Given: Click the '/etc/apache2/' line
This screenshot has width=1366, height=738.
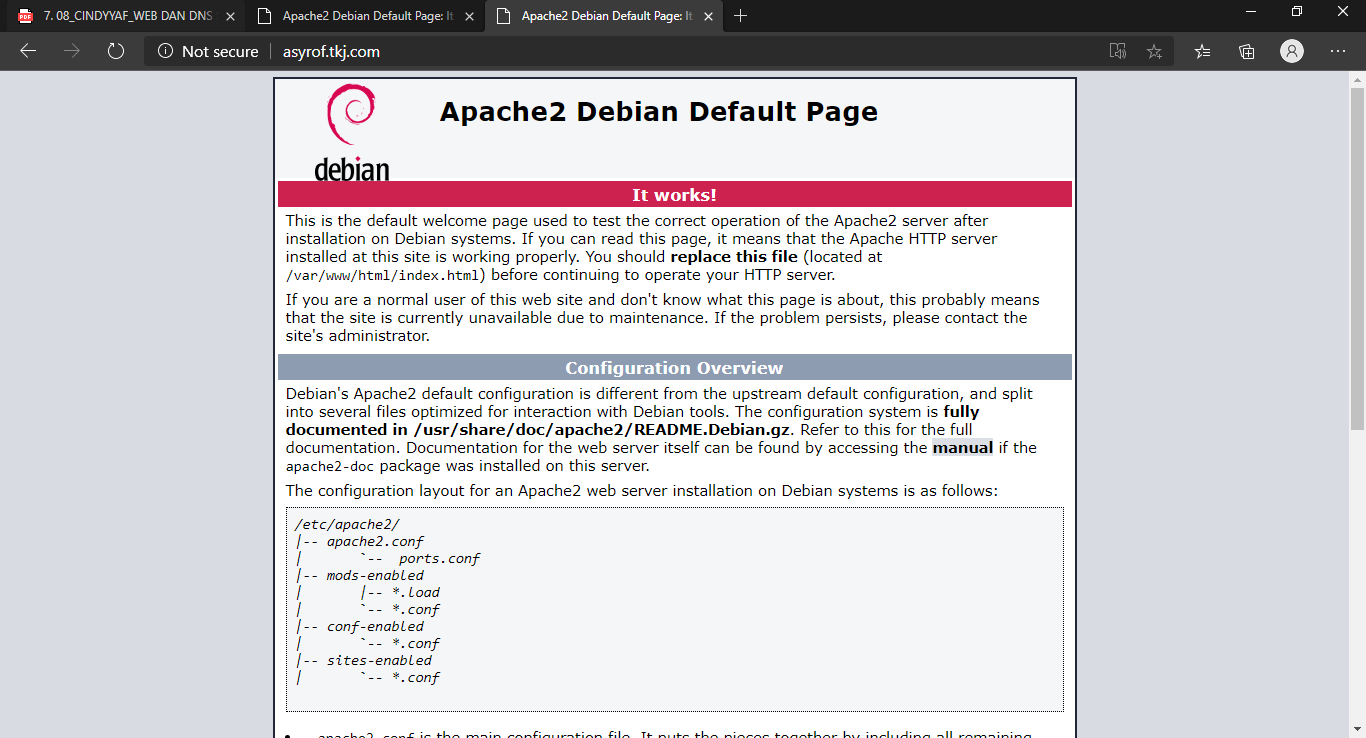Looking at the screenshot, I should [347, 524].
